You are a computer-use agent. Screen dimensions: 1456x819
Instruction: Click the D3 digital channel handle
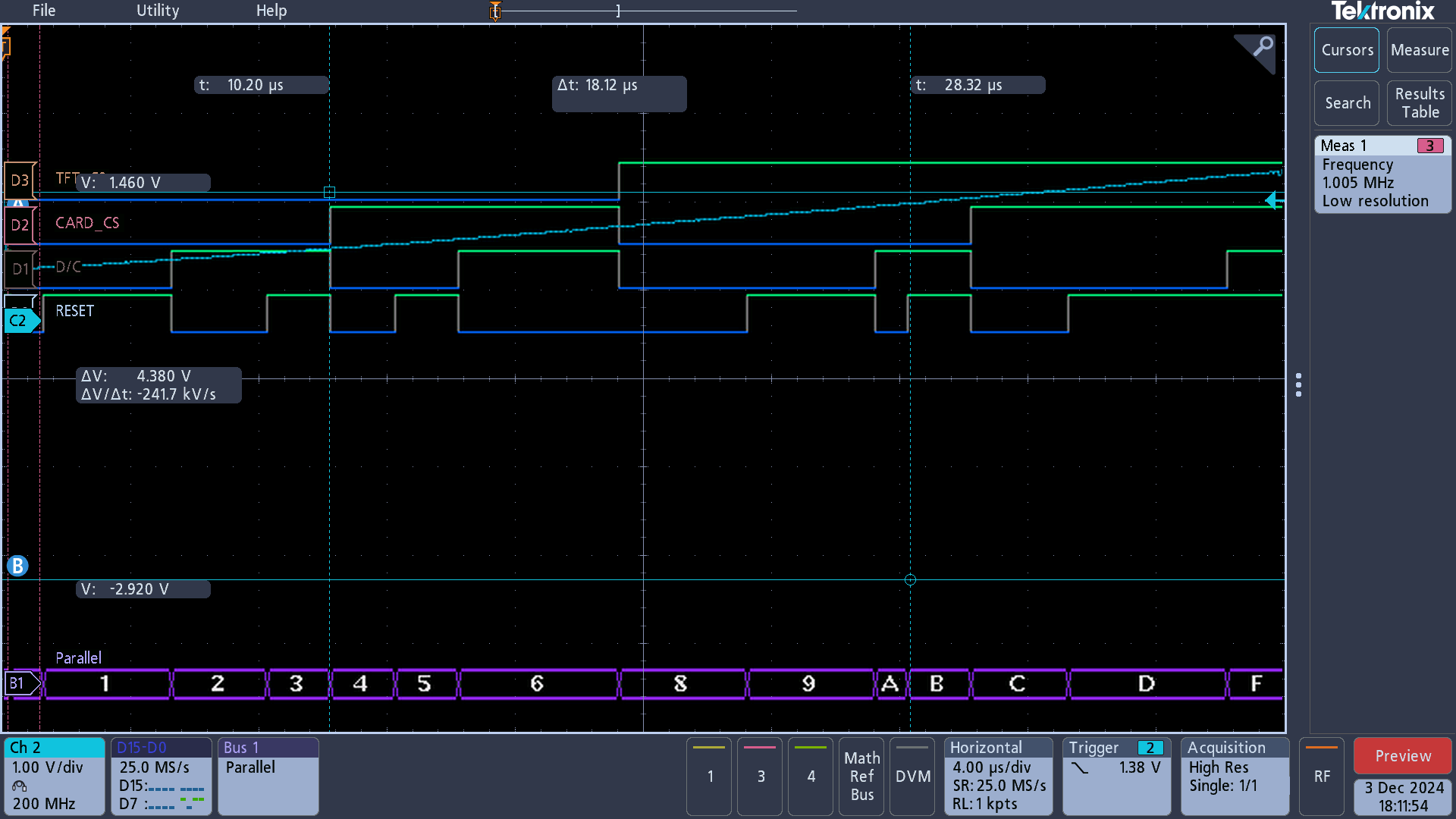click(x=20, y=180)
